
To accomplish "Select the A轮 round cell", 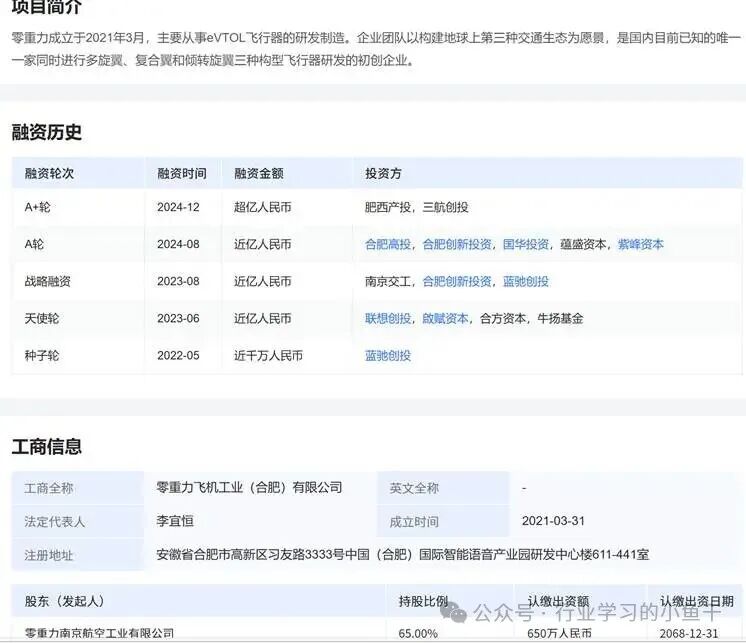I will pos(34,244).
